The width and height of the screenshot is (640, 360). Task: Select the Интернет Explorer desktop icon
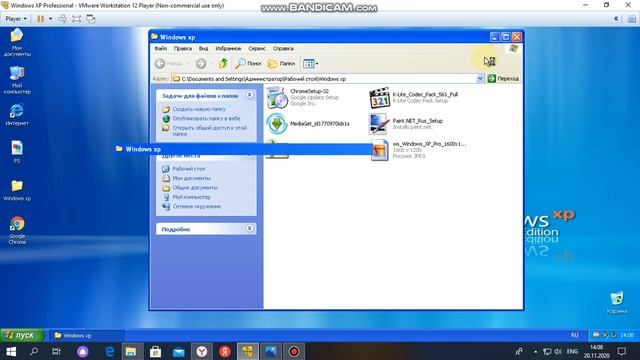coord(17,115)
